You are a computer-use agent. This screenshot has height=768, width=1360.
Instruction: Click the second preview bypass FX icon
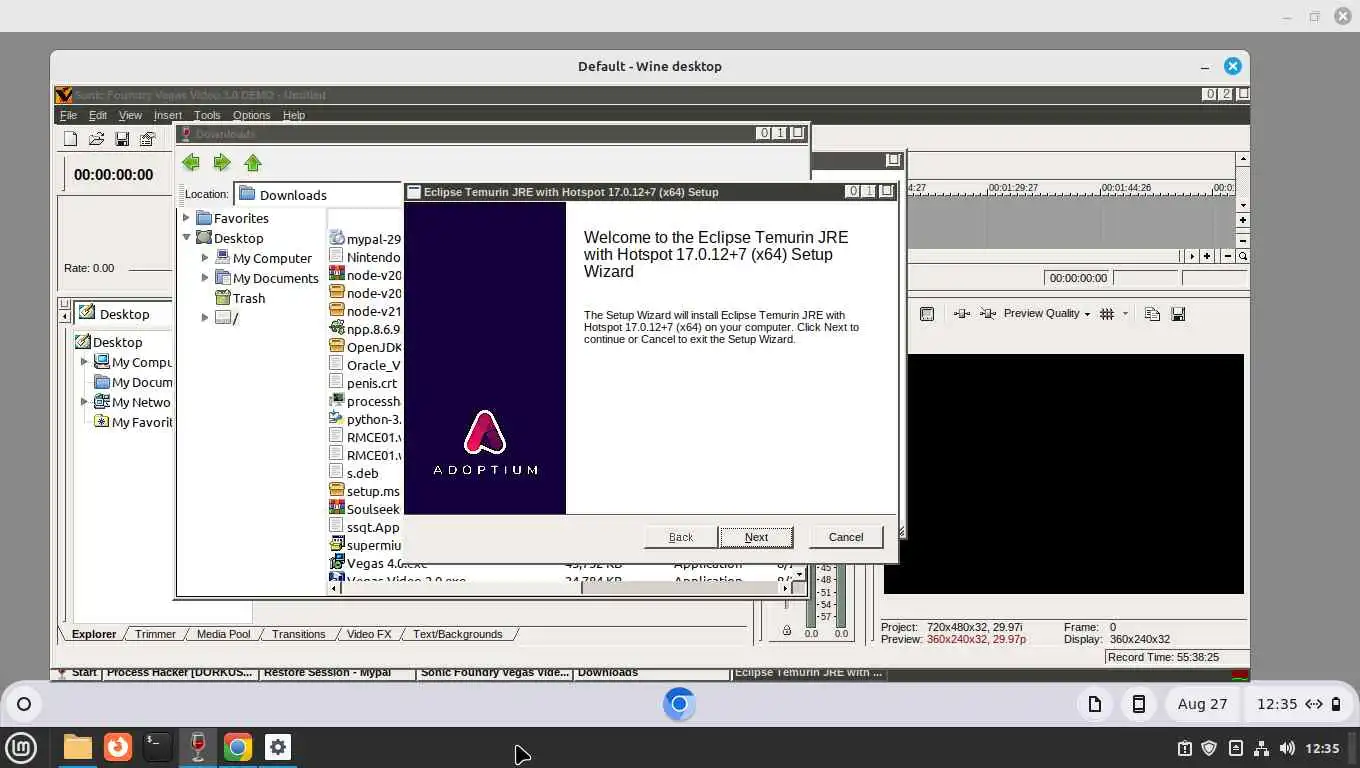click(x=988, y=314)
